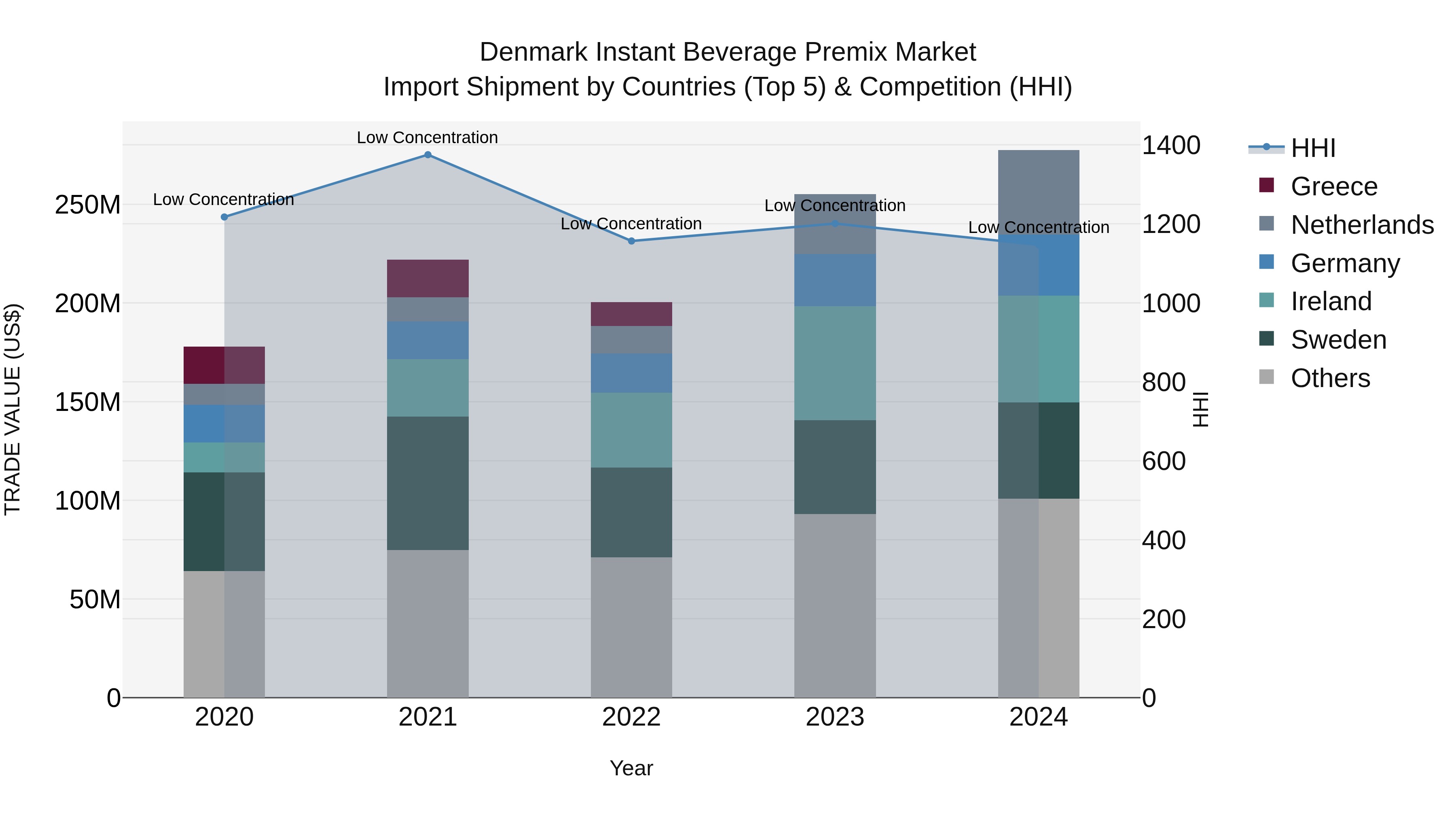Click the Ireland legend color swatch
The width and height of the screenshot is (1456, 819).
1267,300
